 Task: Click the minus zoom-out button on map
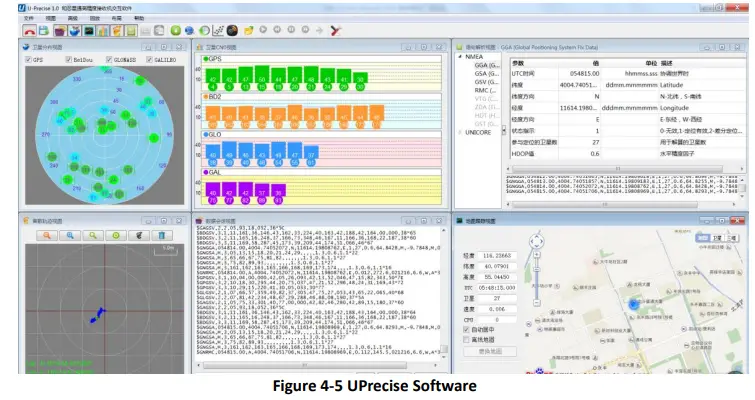pos(537,303)
